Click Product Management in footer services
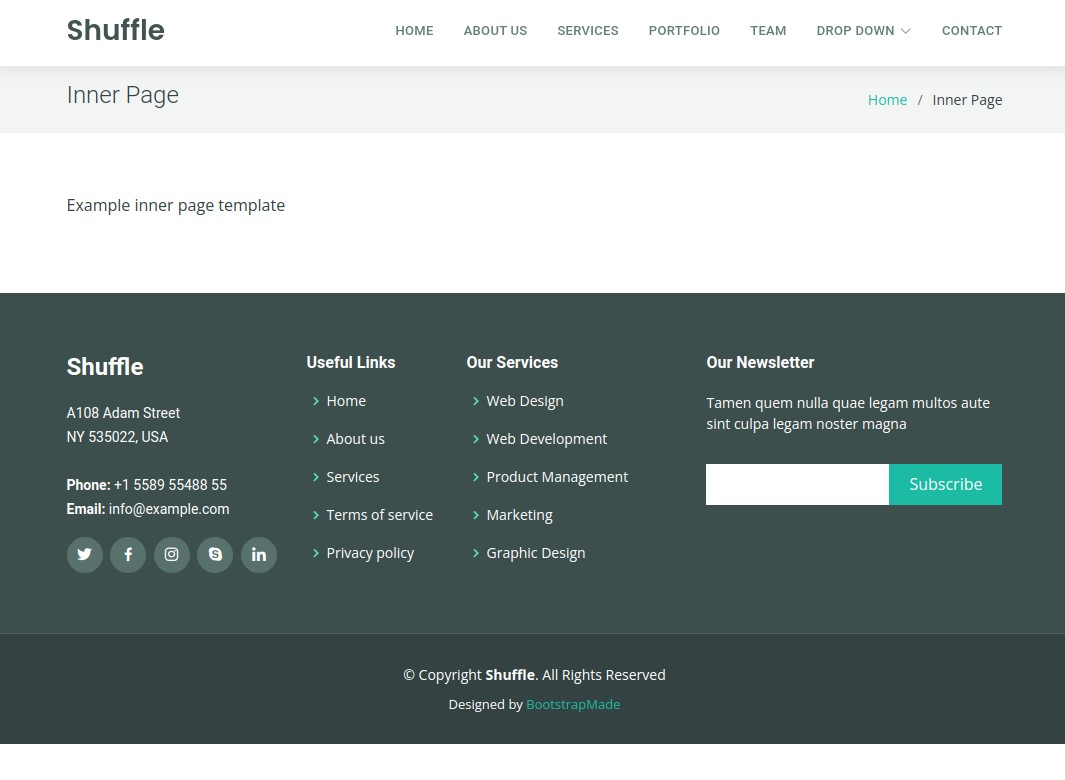Image resolution: width=1065 pixels, height=780 pixels. tap(557, 477)
